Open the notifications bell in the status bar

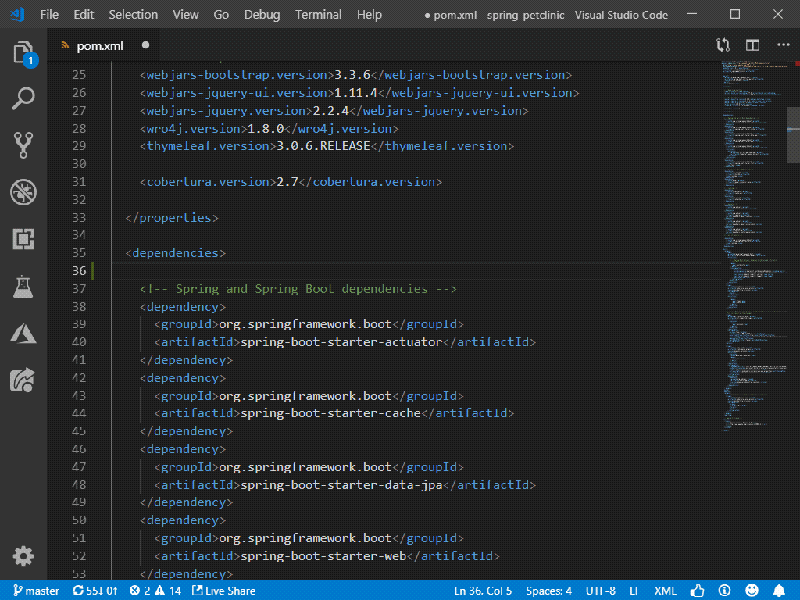tap(780, 590)
